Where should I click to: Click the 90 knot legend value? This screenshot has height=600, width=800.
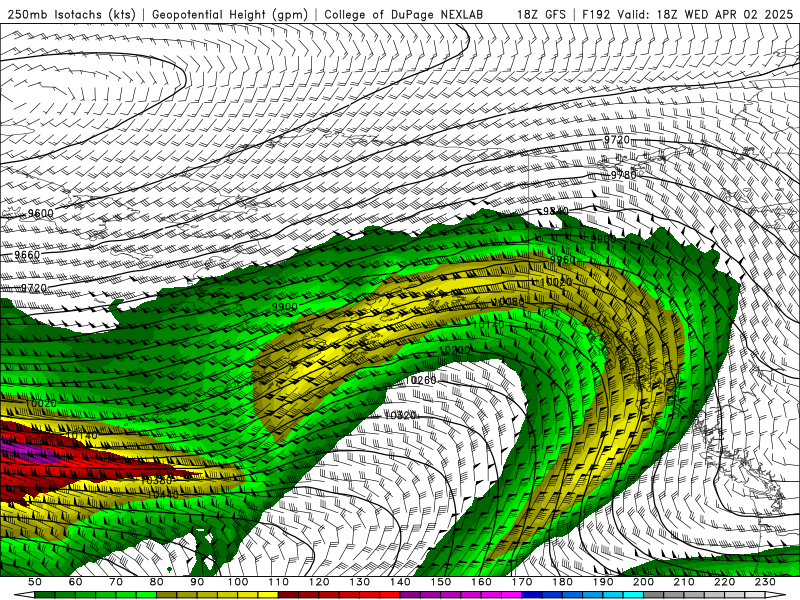tap(197, 582)
